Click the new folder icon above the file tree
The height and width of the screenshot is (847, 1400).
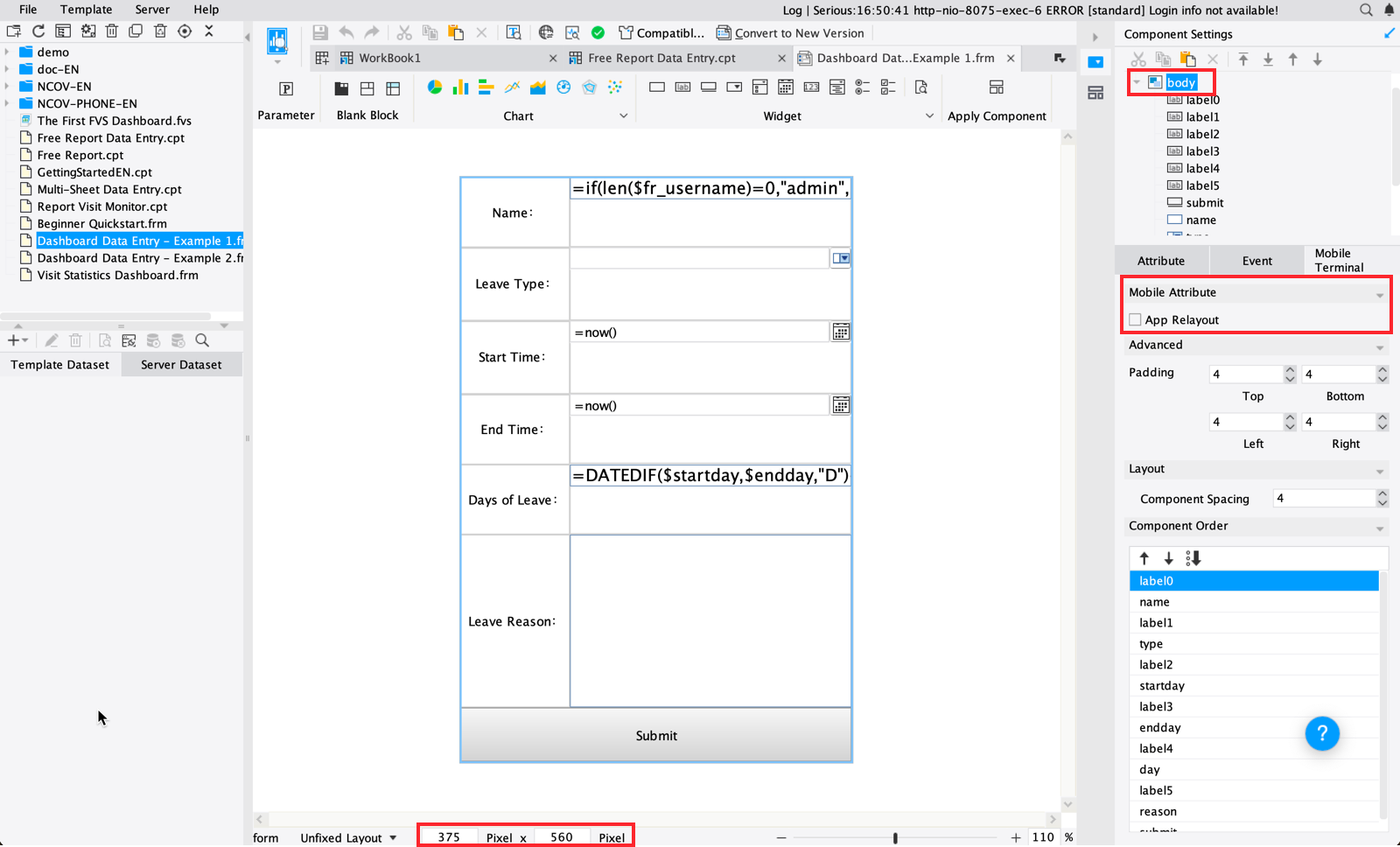[x=14, y=31]
